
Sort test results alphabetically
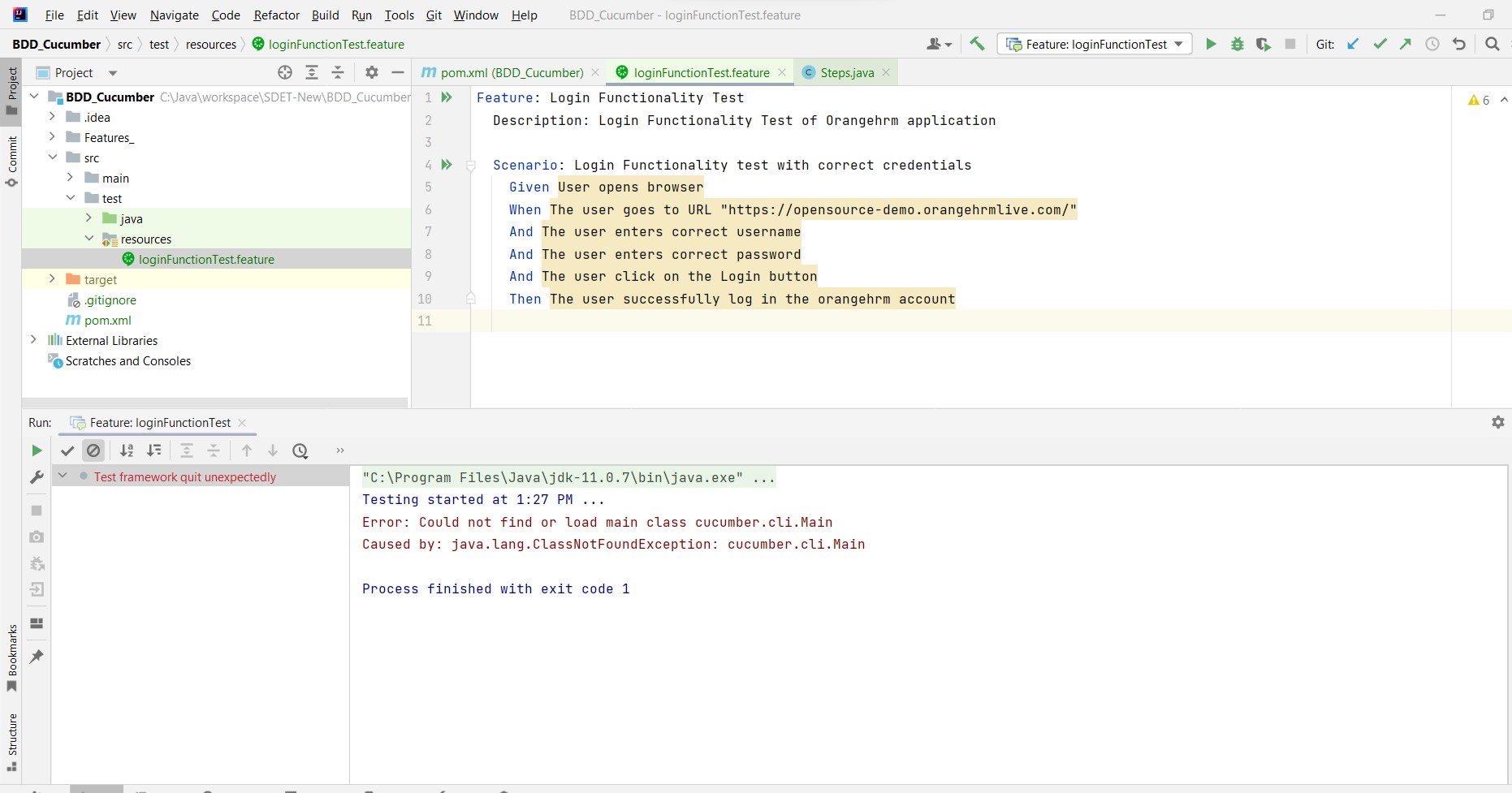click(127, 450)
